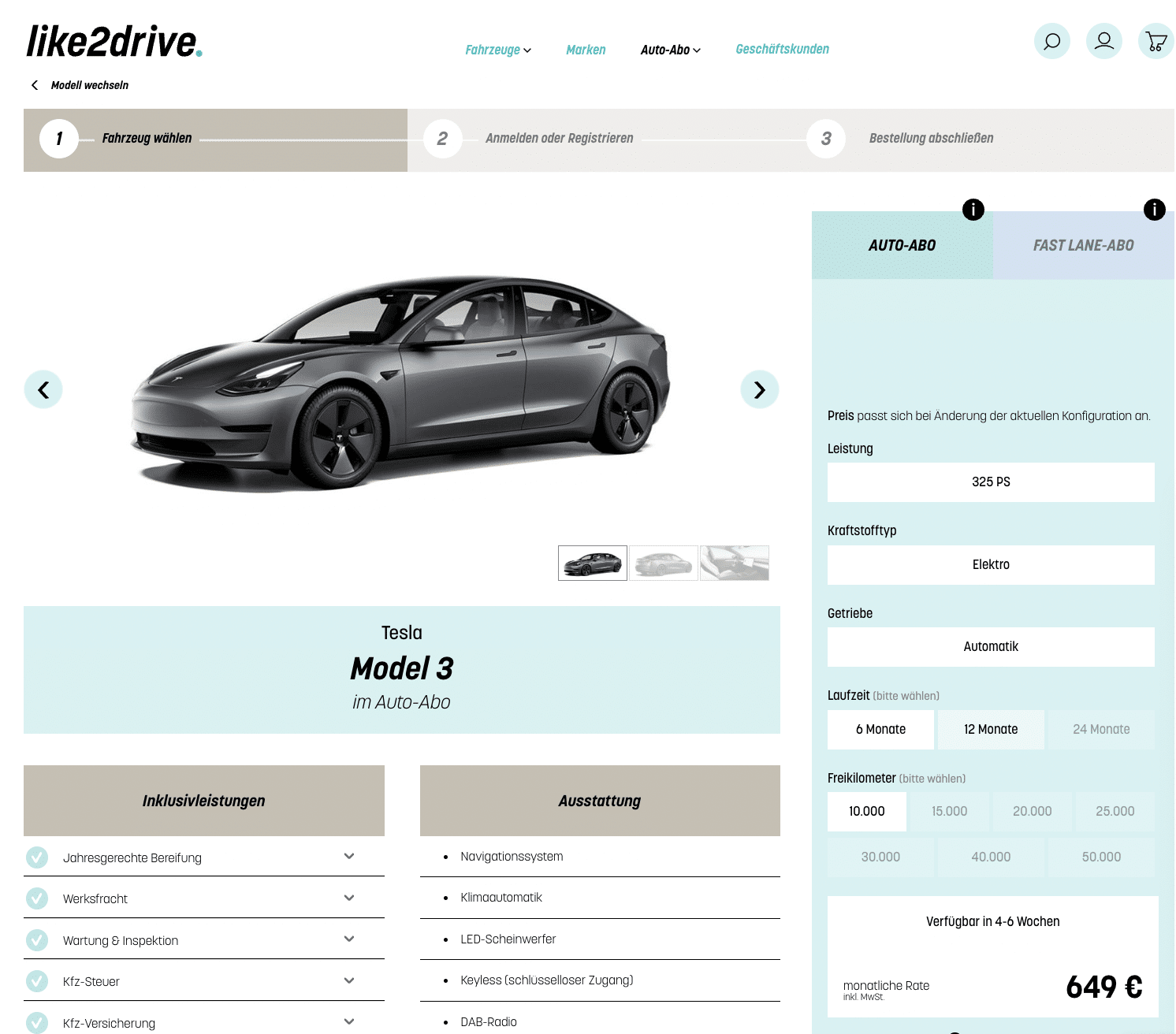
Task: Click the LED-Scheinwerfer equipment entry
Action: [x=508, y=939]
